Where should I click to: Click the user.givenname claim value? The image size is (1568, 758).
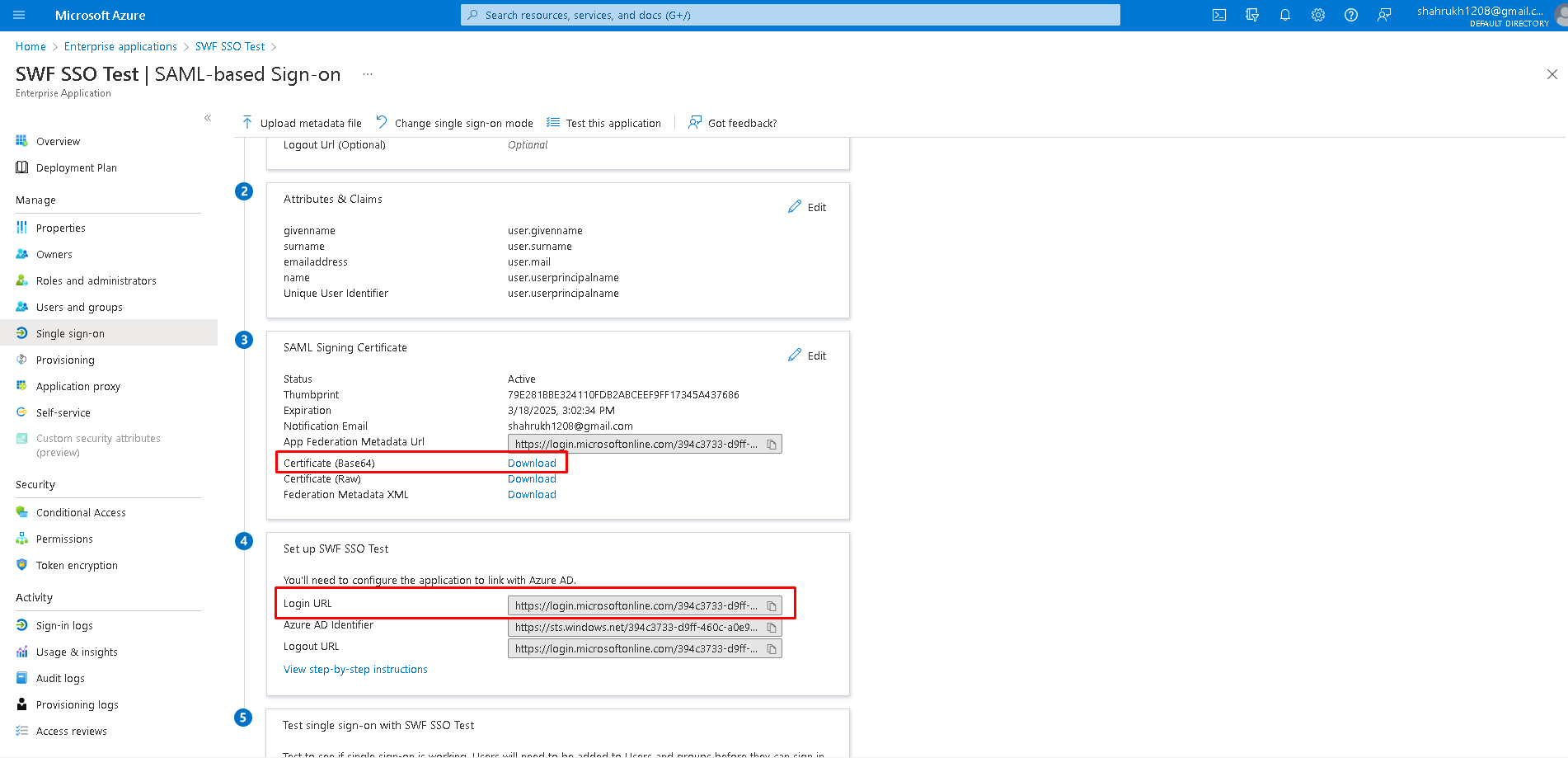point(545,230)
